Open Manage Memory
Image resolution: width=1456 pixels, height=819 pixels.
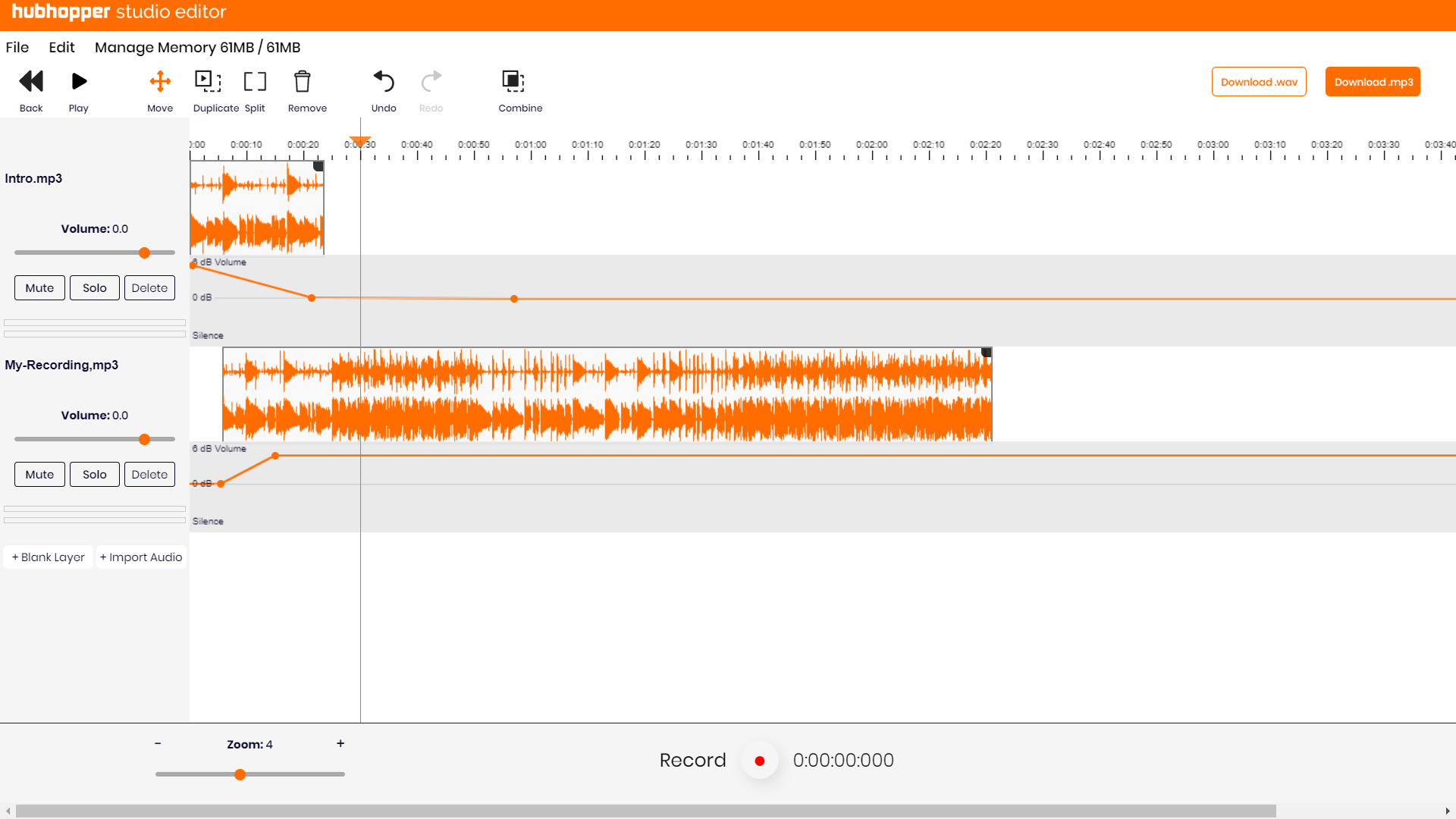point(196,47)
